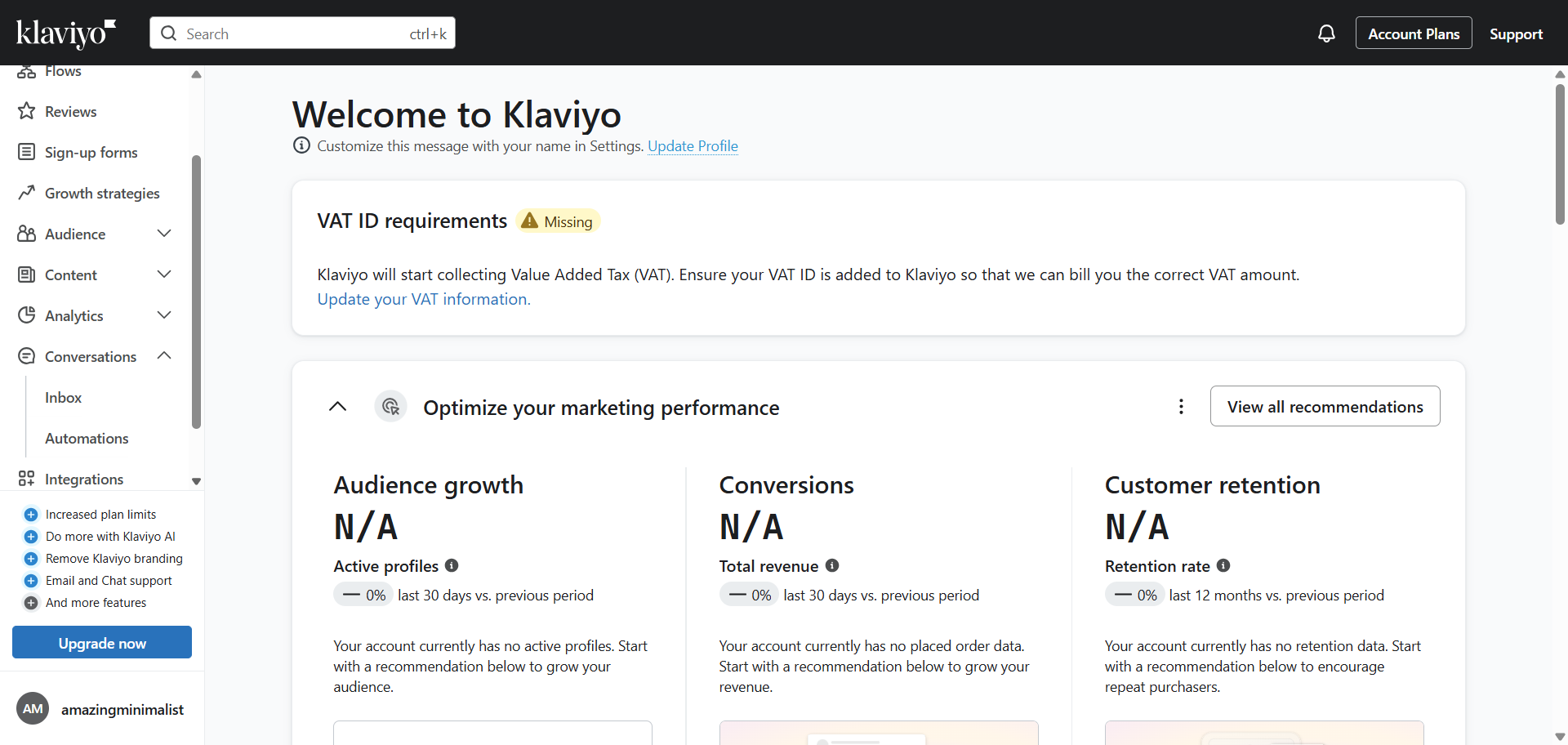
Task: Go to Growth strategies
Action: [102, 194]
